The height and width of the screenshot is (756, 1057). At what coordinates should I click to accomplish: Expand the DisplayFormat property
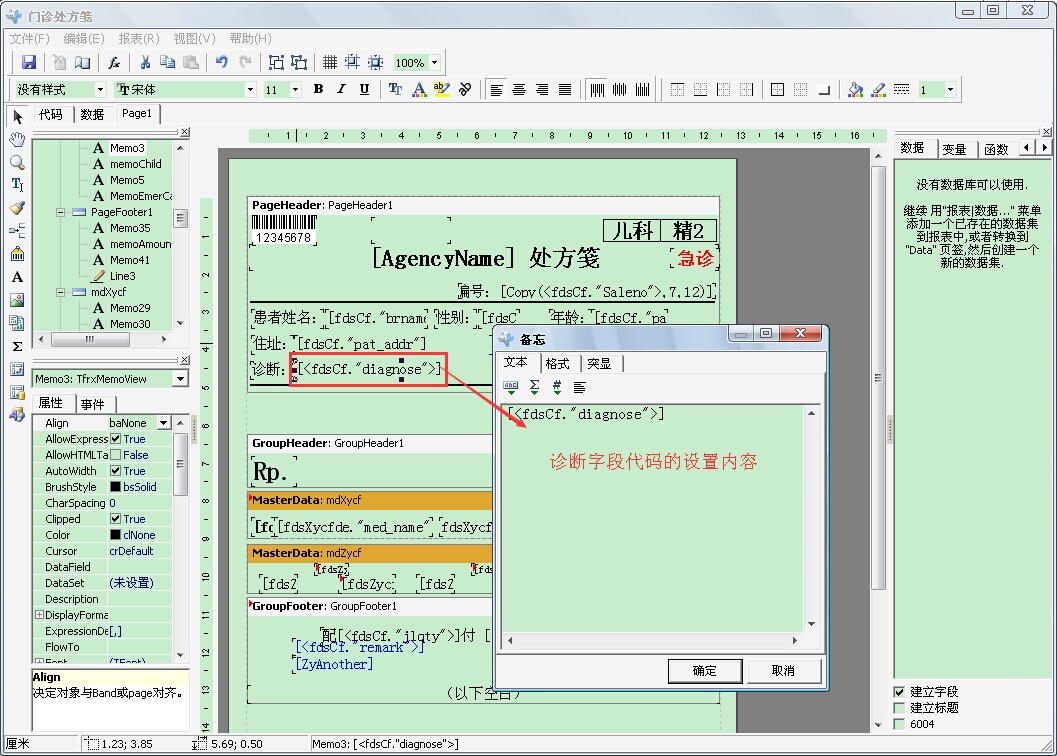(x=39, y=615)
